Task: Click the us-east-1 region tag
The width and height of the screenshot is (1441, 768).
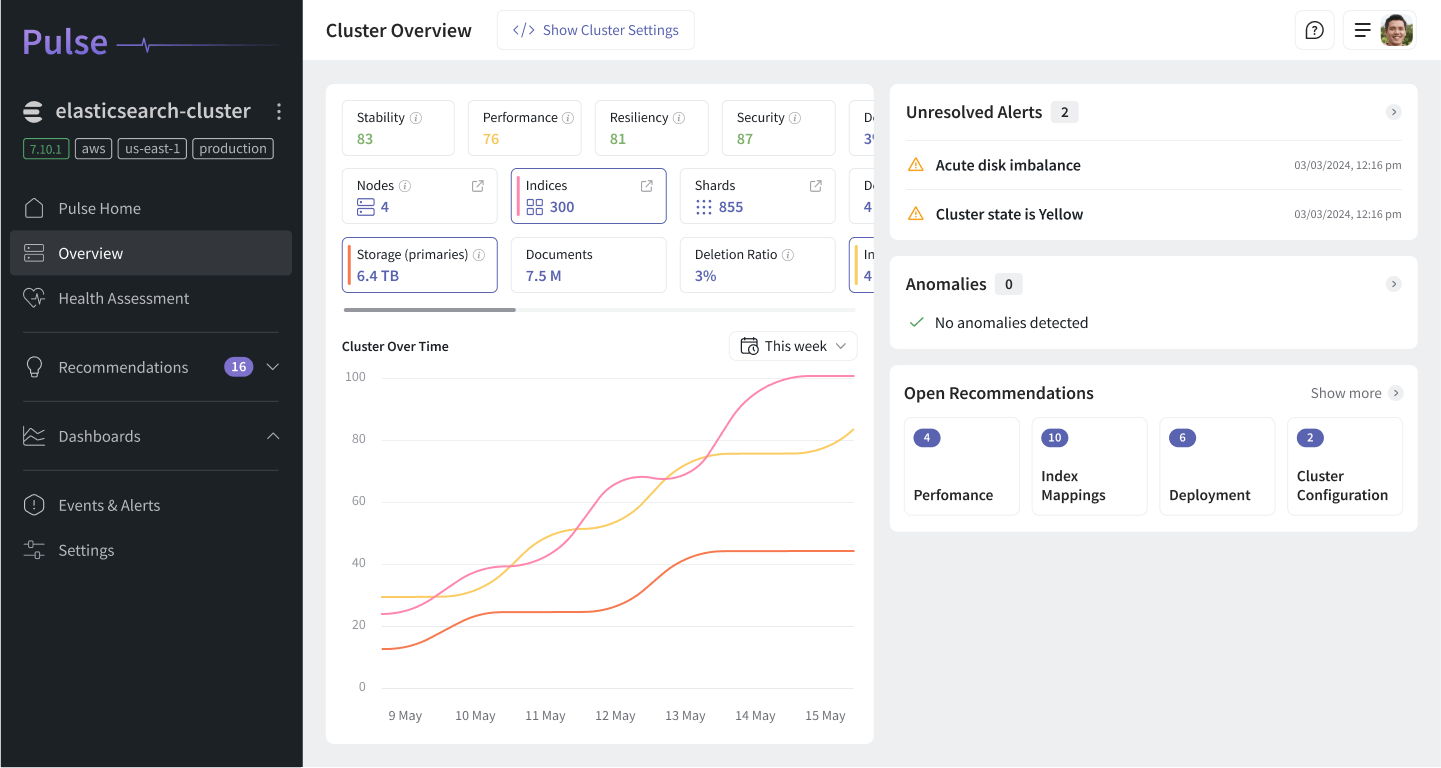Action: point(152,149)
